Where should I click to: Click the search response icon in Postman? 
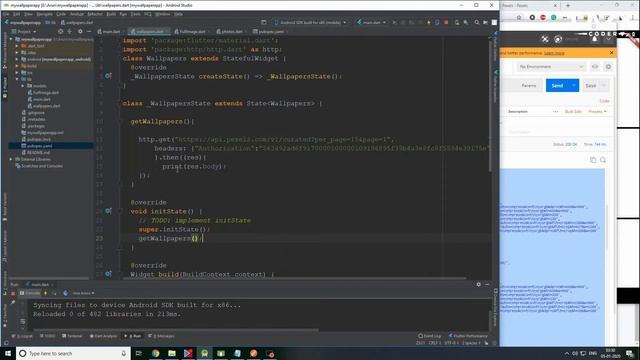pos(603,160)
